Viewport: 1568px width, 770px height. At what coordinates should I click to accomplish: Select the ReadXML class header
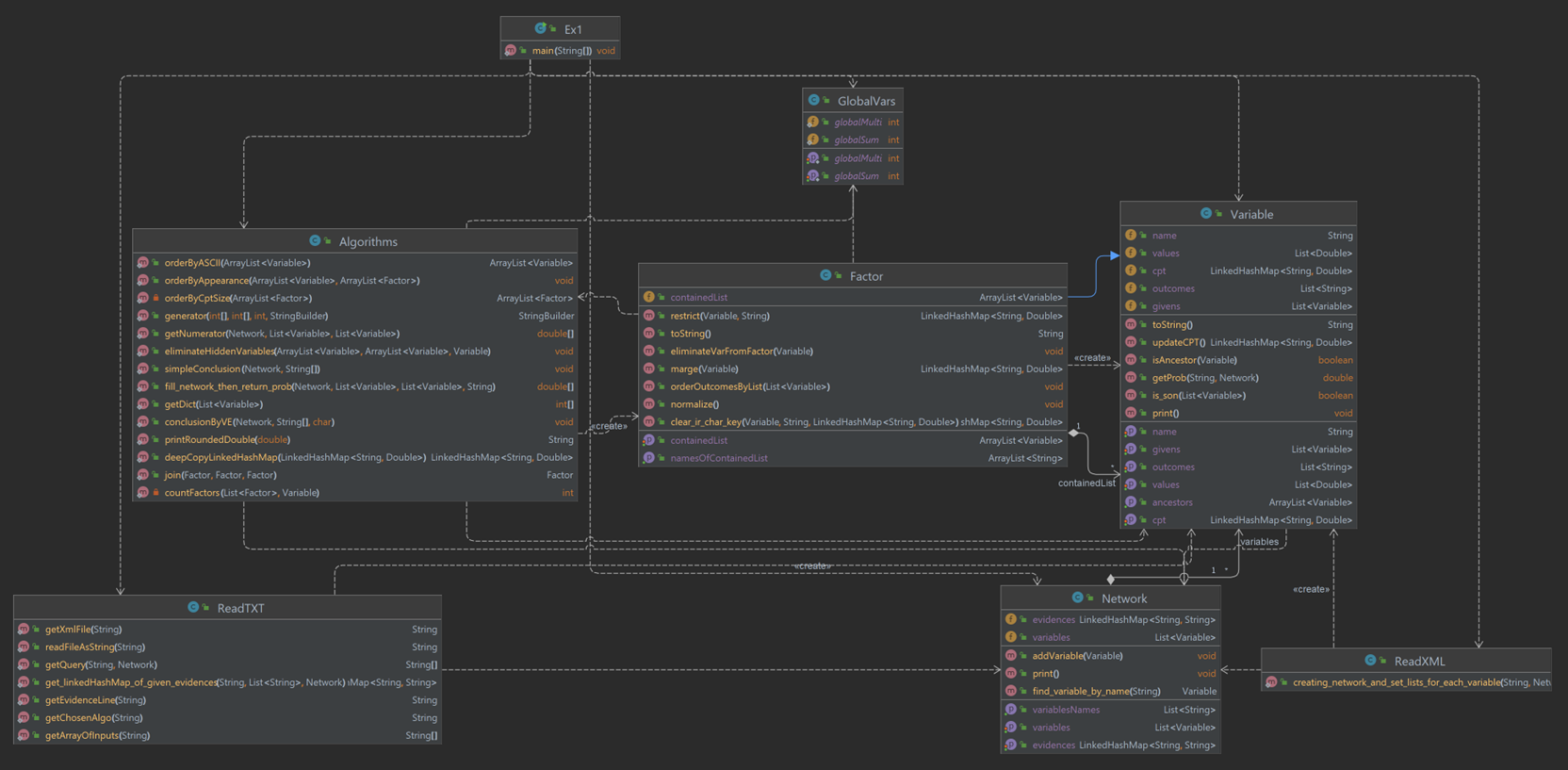coord(1406,661)
